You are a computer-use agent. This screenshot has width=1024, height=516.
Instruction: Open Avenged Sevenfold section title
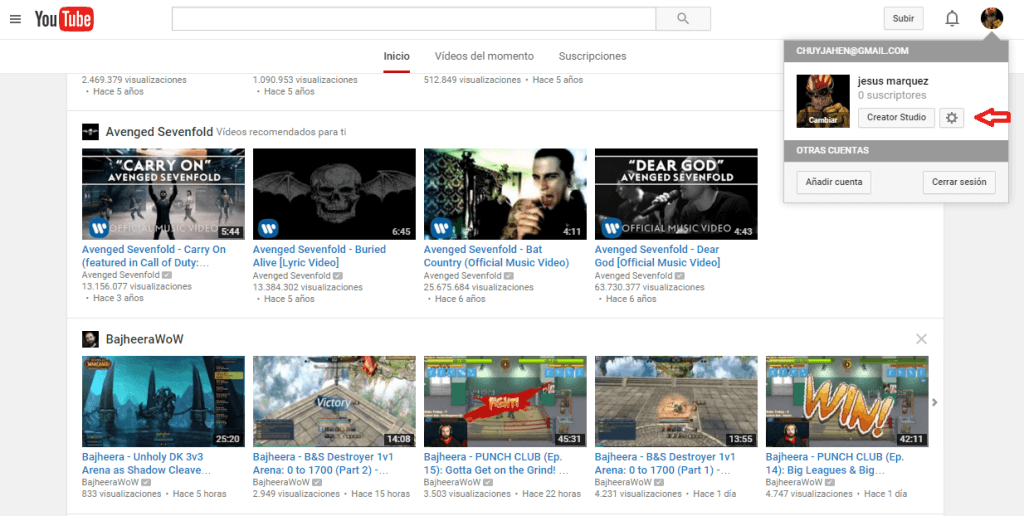(159, 132)
